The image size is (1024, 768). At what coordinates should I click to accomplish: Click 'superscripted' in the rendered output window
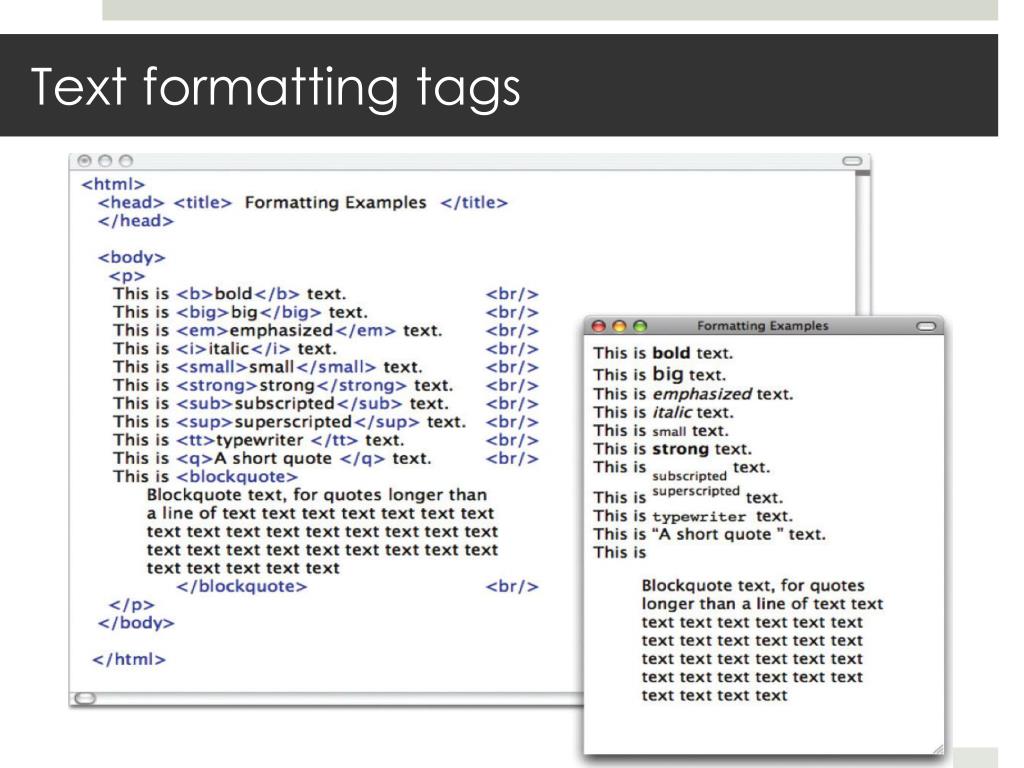coord(696,491)
